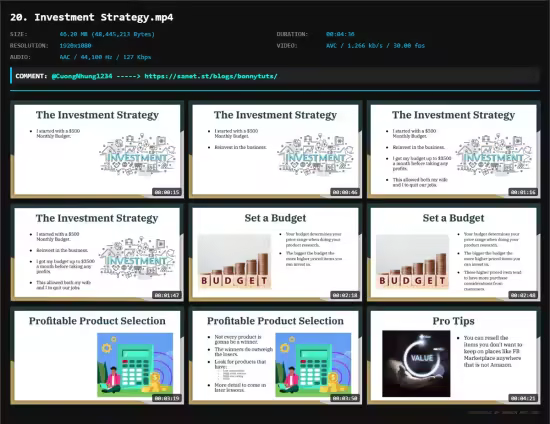Click the 'SIZE:' label
Screen dimensions: 550x424
19,34
